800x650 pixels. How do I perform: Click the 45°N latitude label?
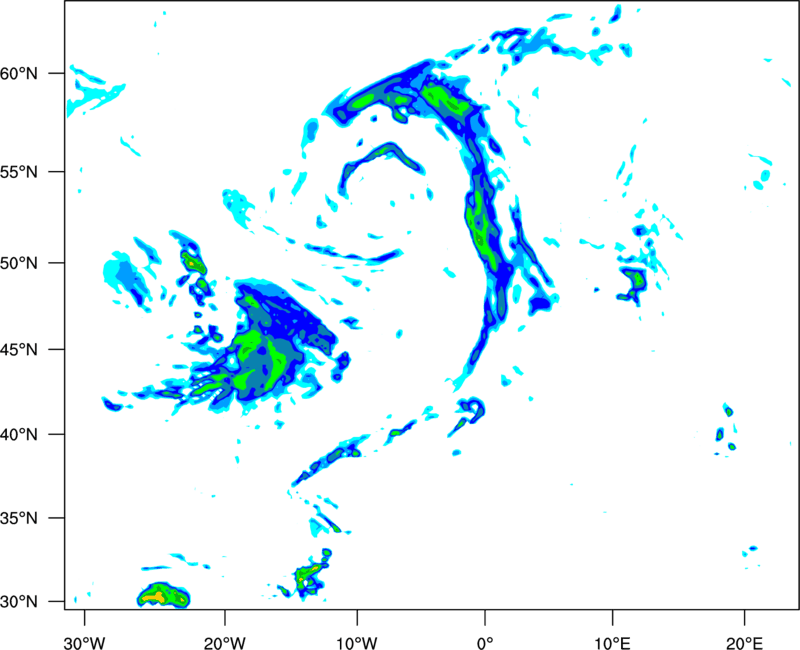click(x=19, y=350)
